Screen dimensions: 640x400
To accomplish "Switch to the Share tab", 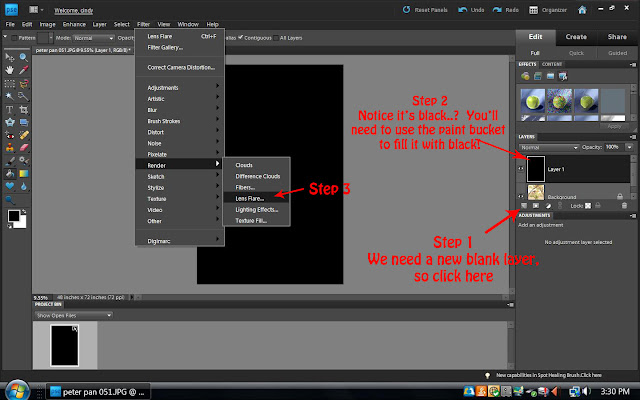I will point(617,37).
